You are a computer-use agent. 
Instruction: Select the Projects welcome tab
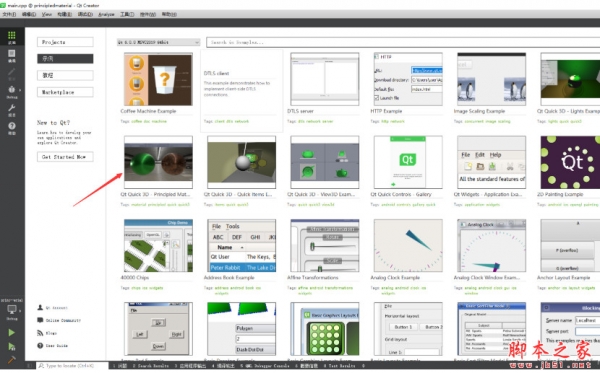[65, 42]
